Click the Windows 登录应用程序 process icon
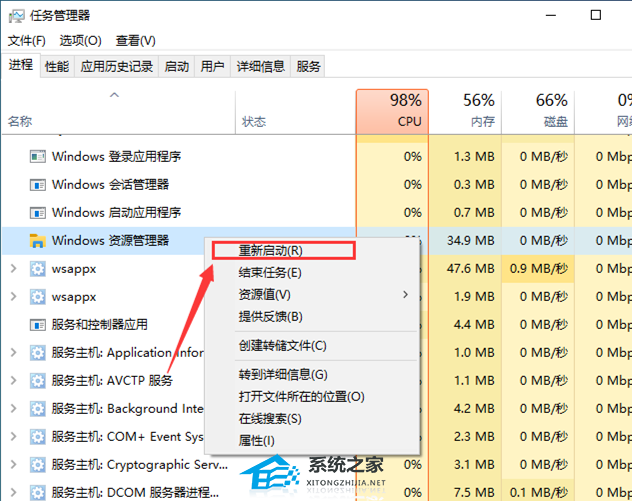Screen dimensions: 632x501 tap(37, 156)
